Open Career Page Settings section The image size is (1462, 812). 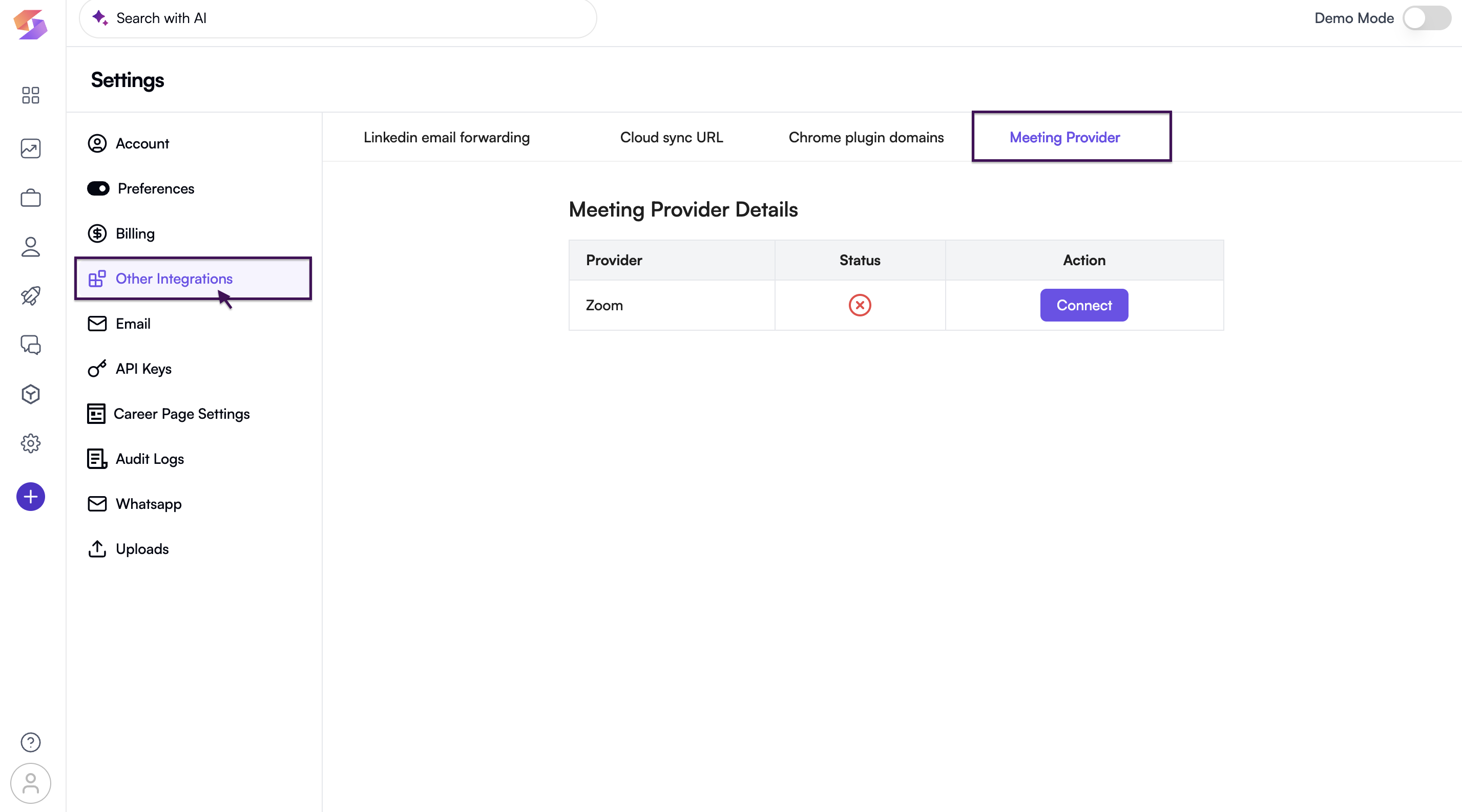(193, 414)
